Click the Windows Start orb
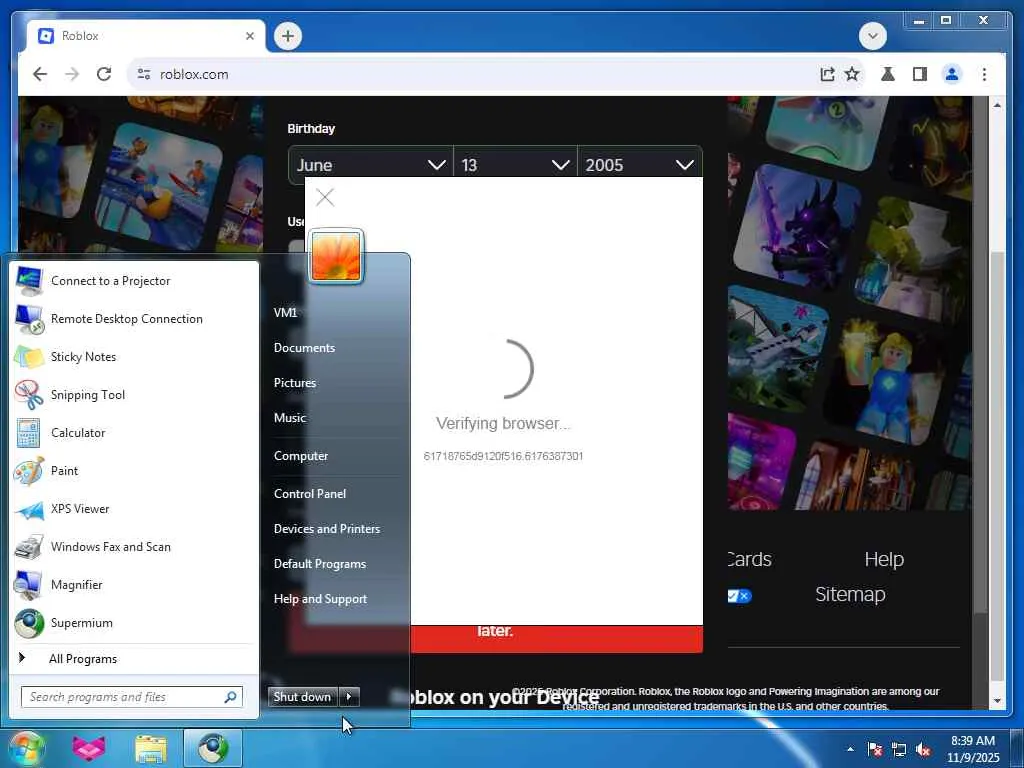 (x=26, y=748)
